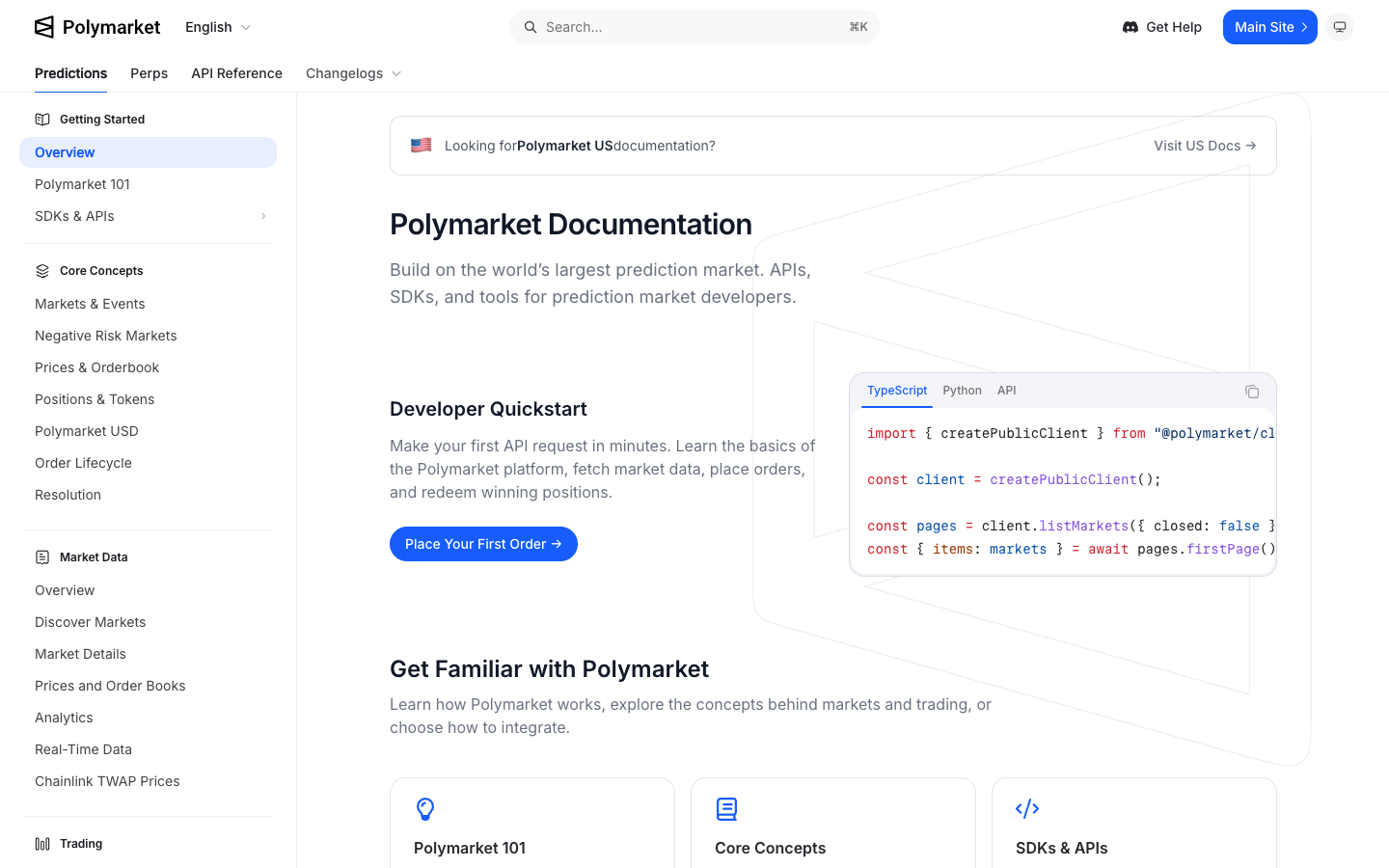Switch to the Predictions tab

71,73
